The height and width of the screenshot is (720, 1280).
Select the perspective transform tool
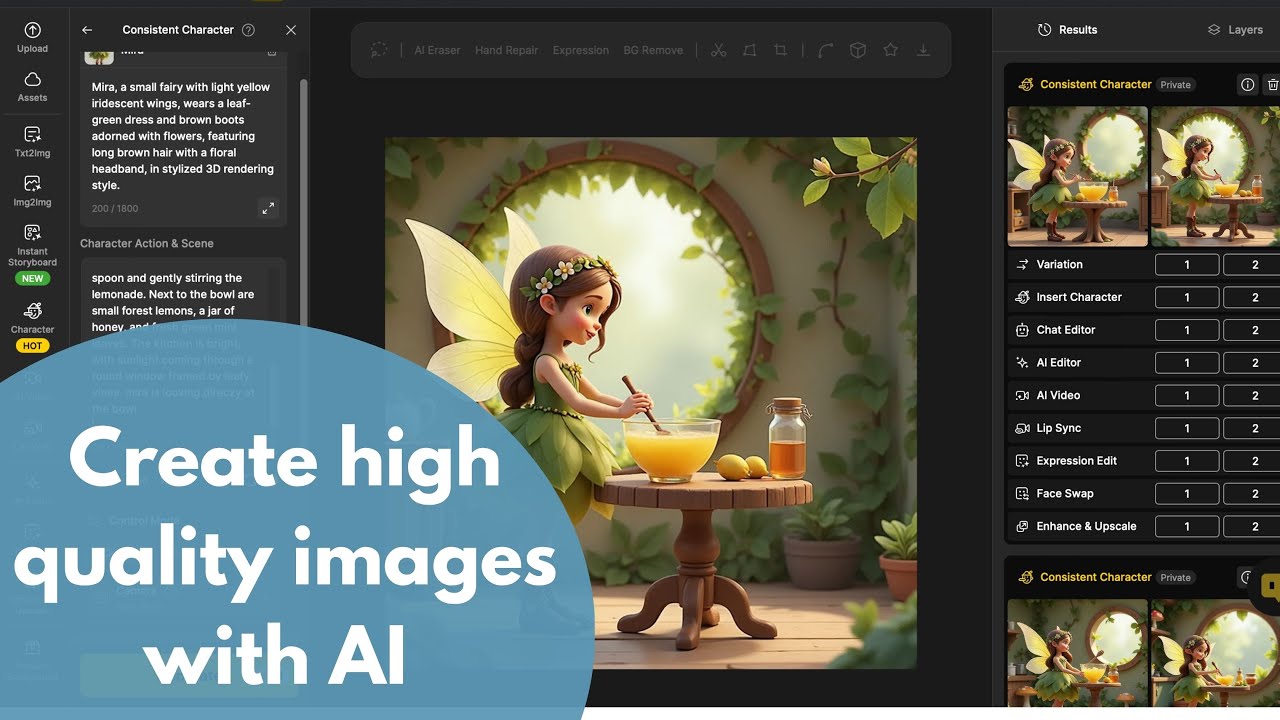749,50
